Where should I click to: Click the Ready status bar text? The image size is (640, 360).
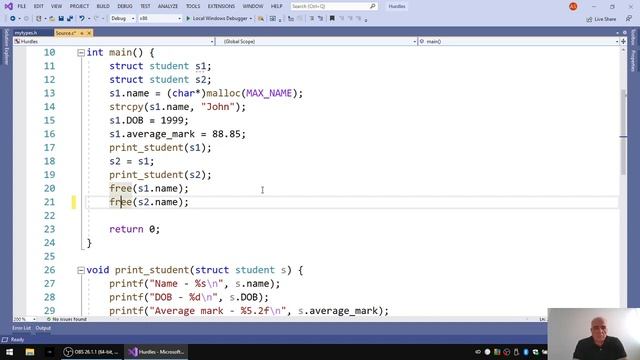point(17,340)
